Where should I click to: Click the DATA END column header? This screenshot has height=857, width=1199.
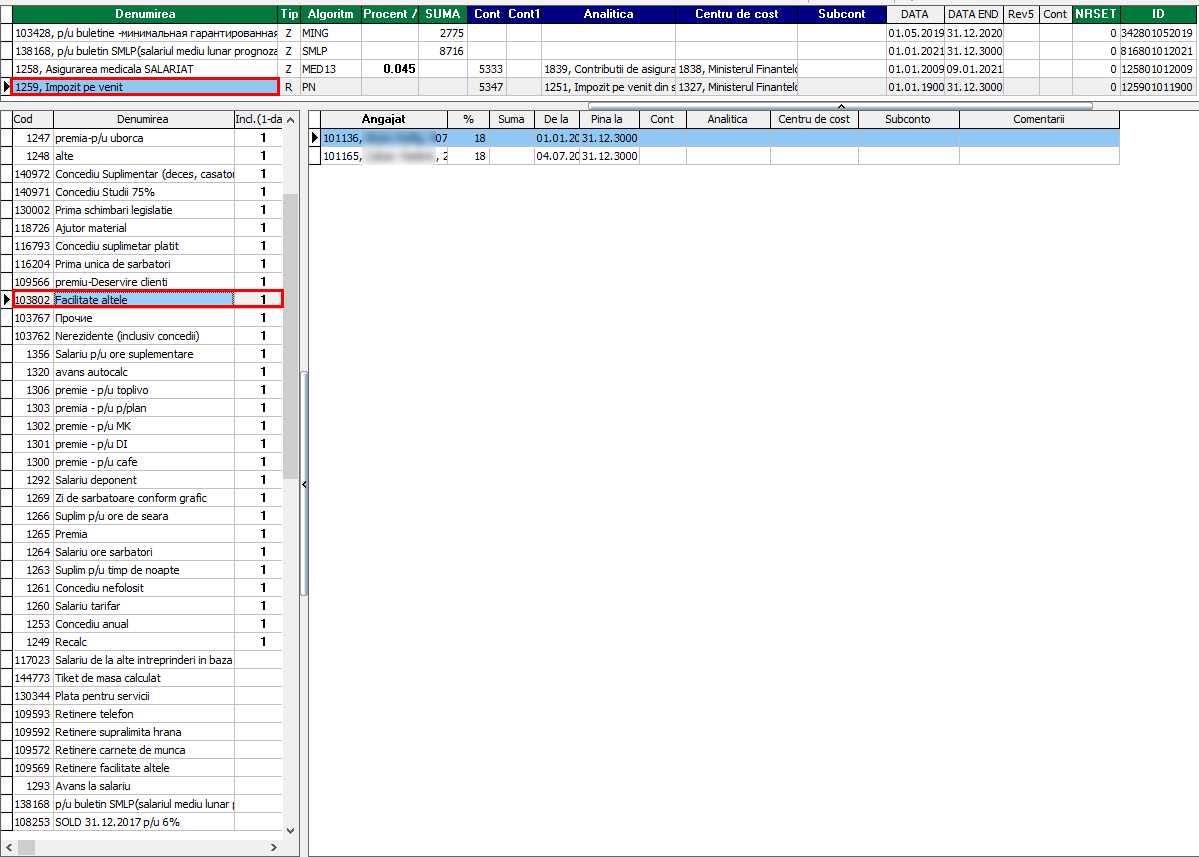(x=973, y=14)
